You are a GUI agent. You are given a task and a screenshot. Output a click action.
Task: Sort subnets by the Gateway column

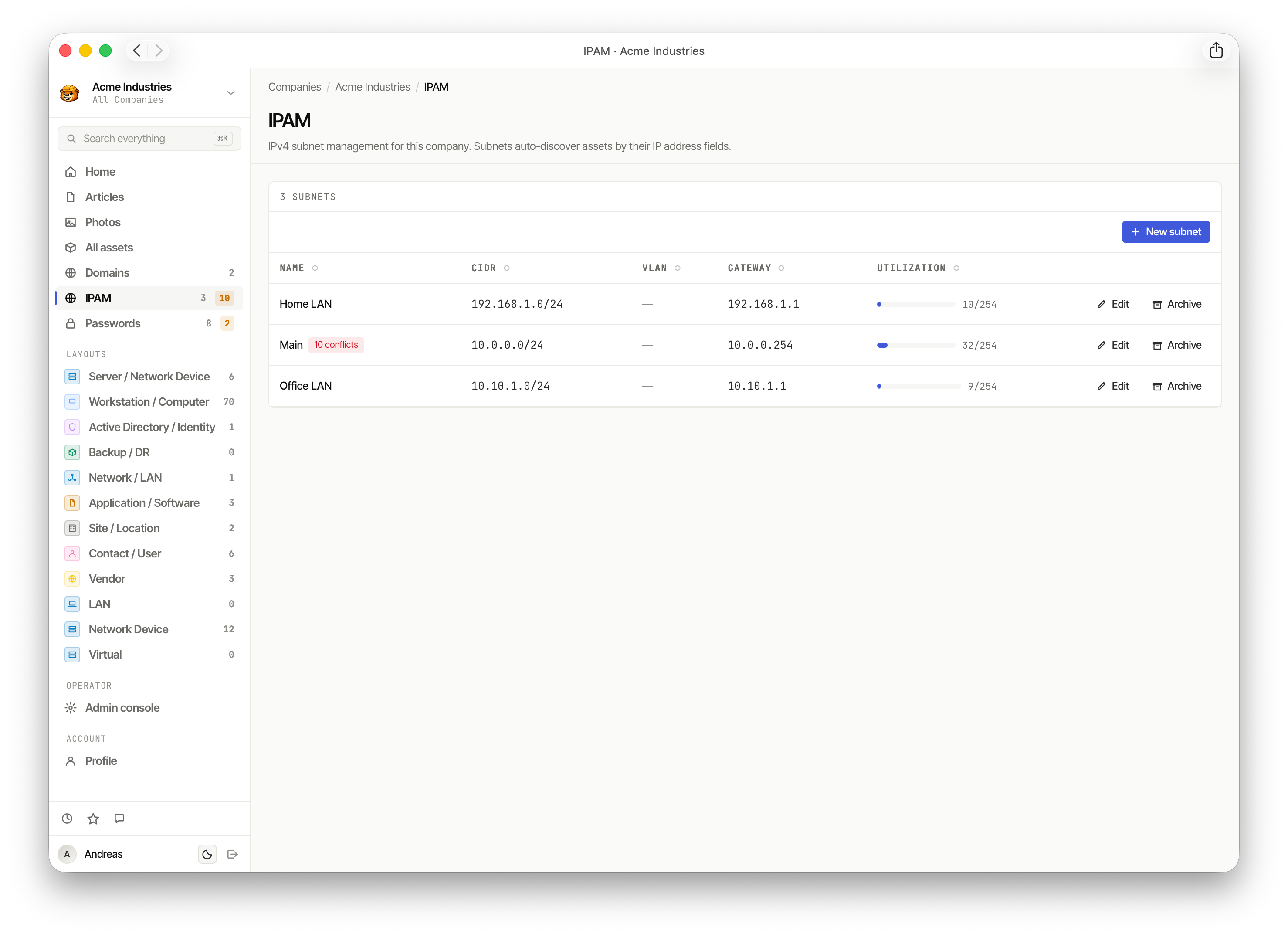tap(756, 268)
